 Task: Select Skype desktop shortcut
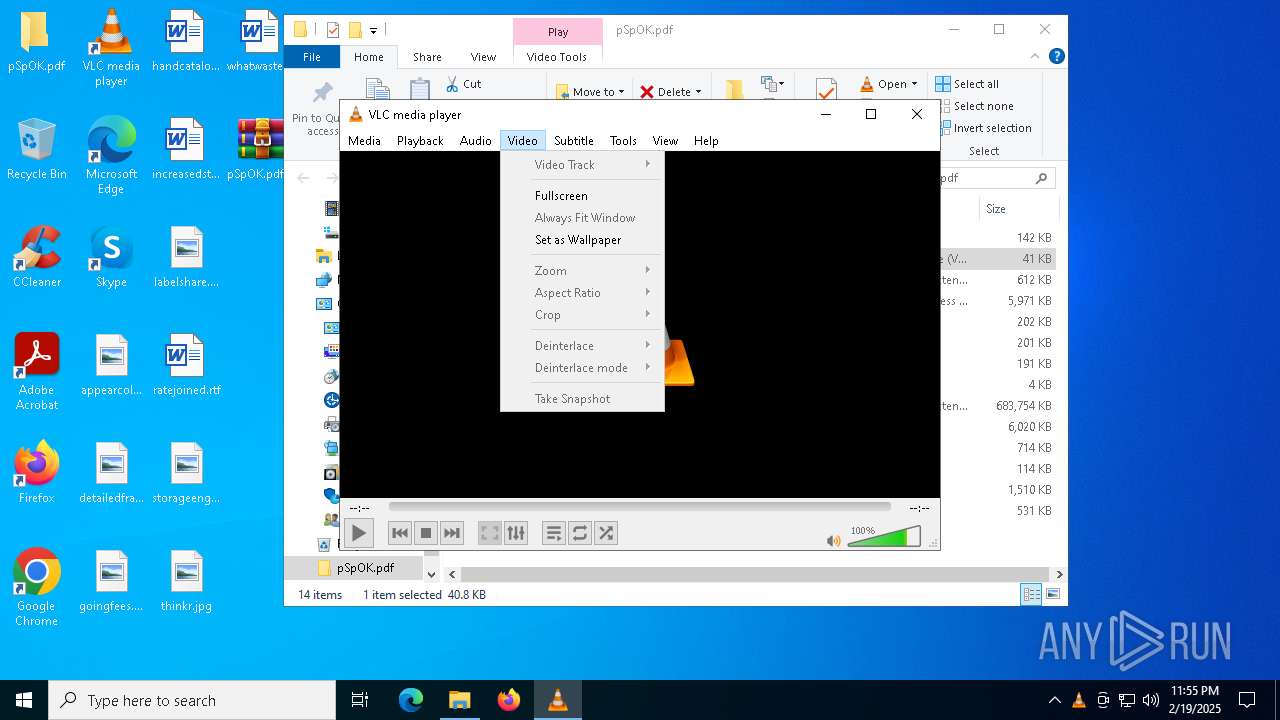111,257
